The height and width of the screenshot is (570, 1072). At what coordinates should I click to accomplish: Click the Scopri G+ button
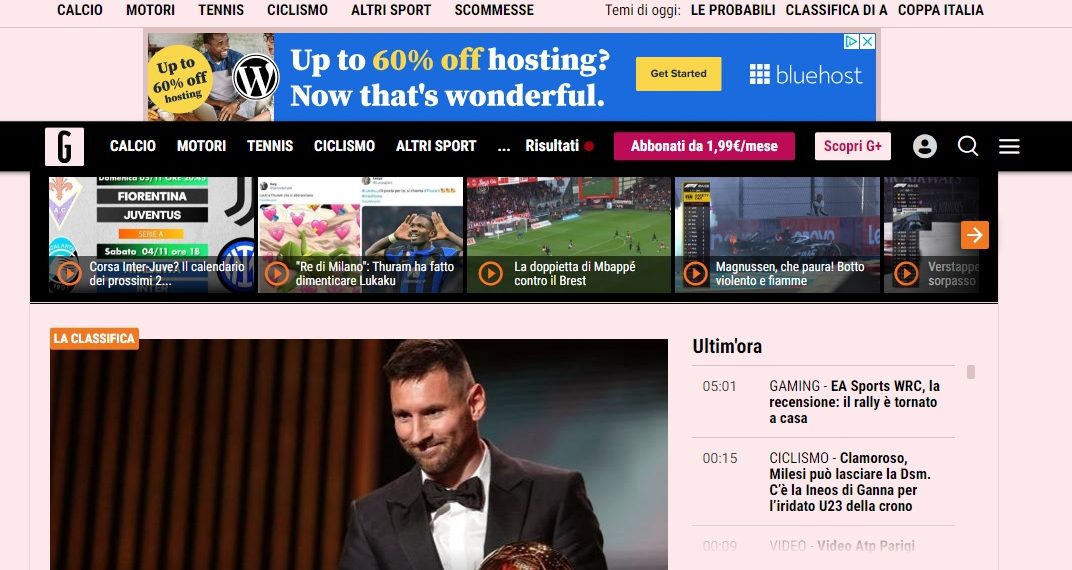(x=853, y=146)
